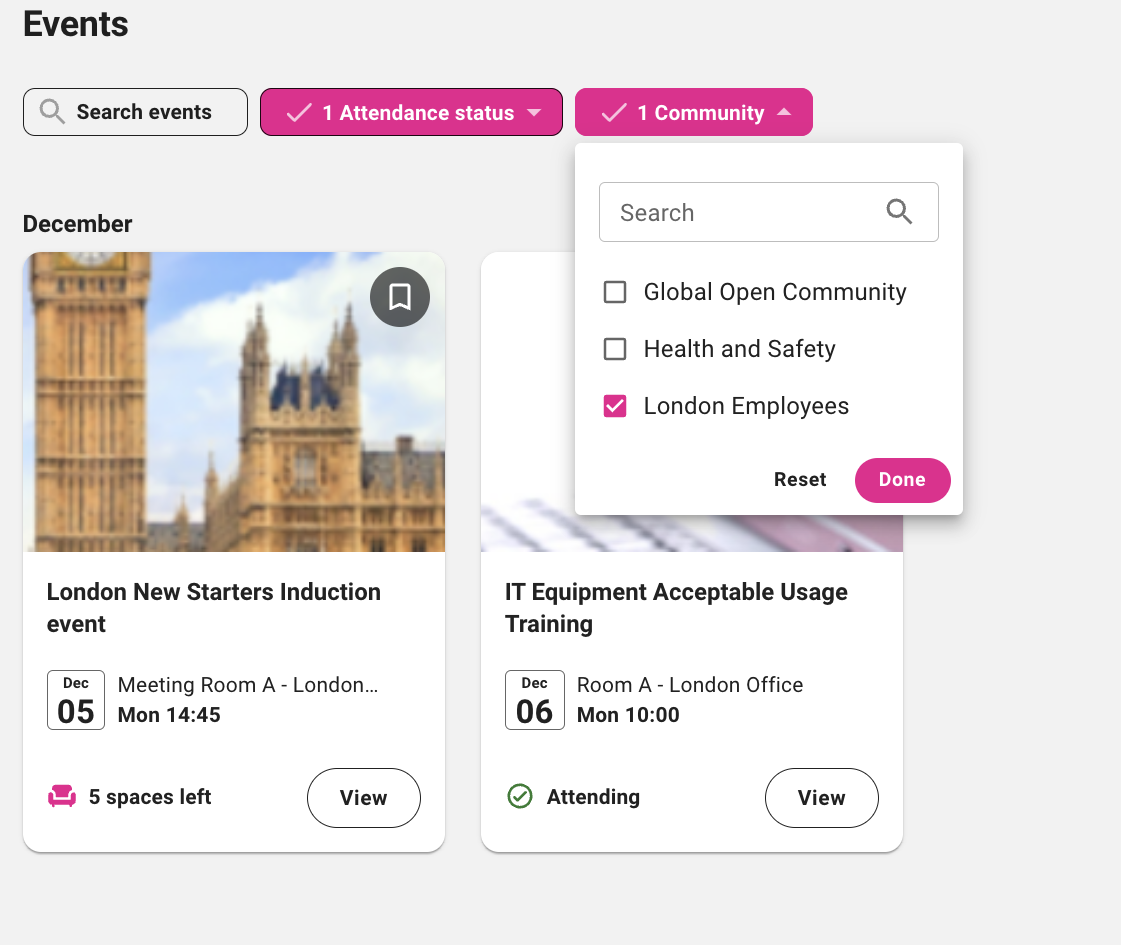1121x945 pixels.
Task: Click the Search events magnifier icon
Action: (52, 112)
